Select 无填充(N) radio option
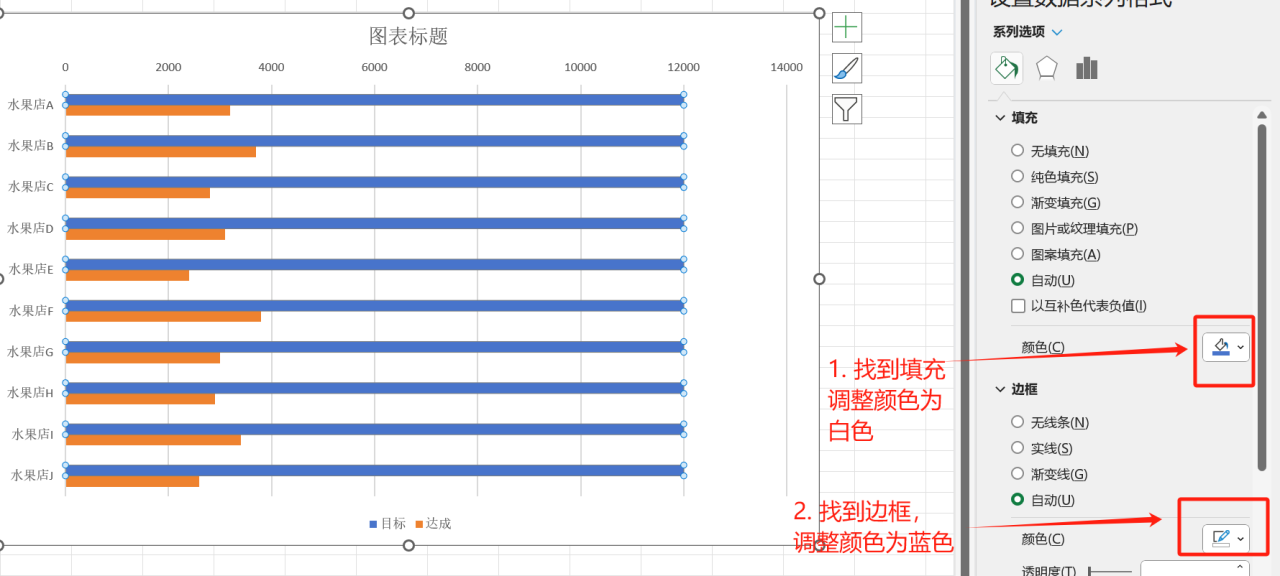This screenshot has width=1280, height=576. (x=1018, y=151)
